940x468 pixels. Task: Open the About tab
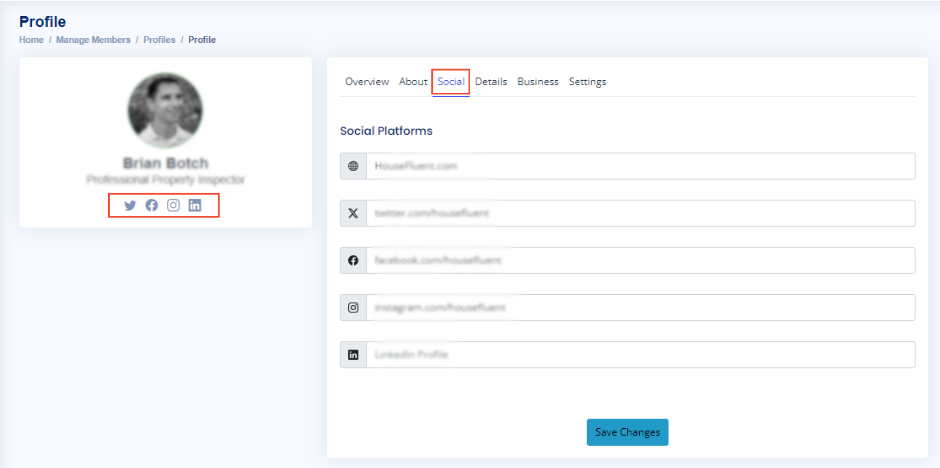[413, 82]
